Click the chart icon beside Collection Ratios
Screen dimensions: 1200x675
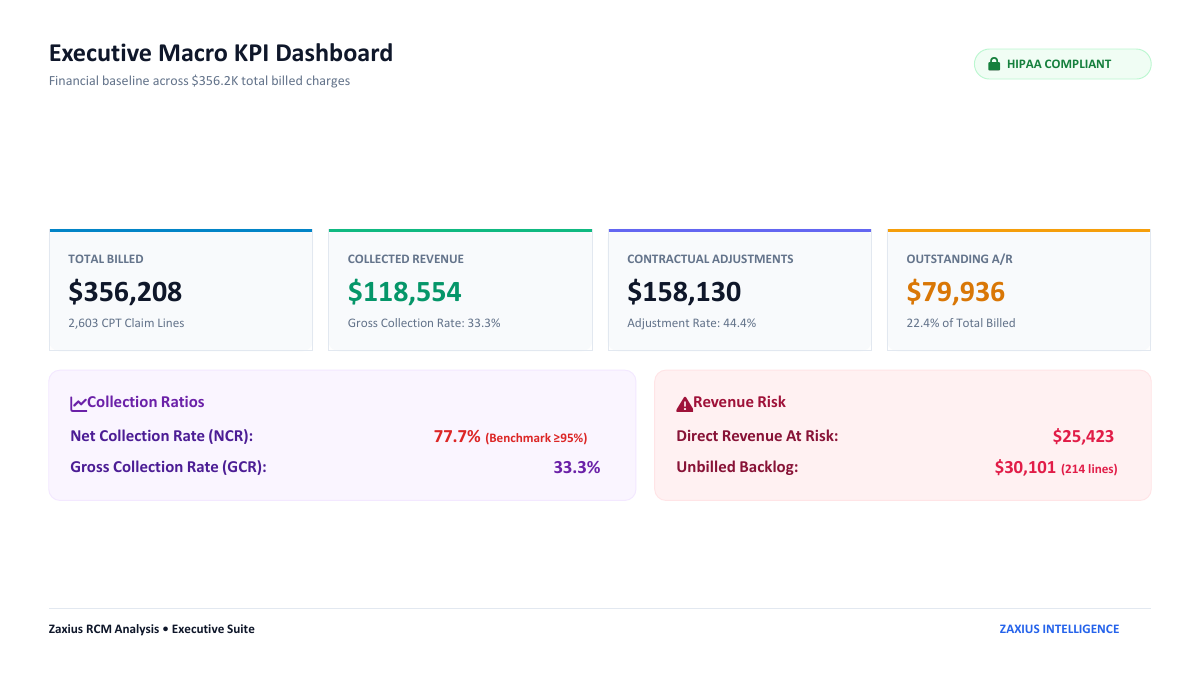79,403
